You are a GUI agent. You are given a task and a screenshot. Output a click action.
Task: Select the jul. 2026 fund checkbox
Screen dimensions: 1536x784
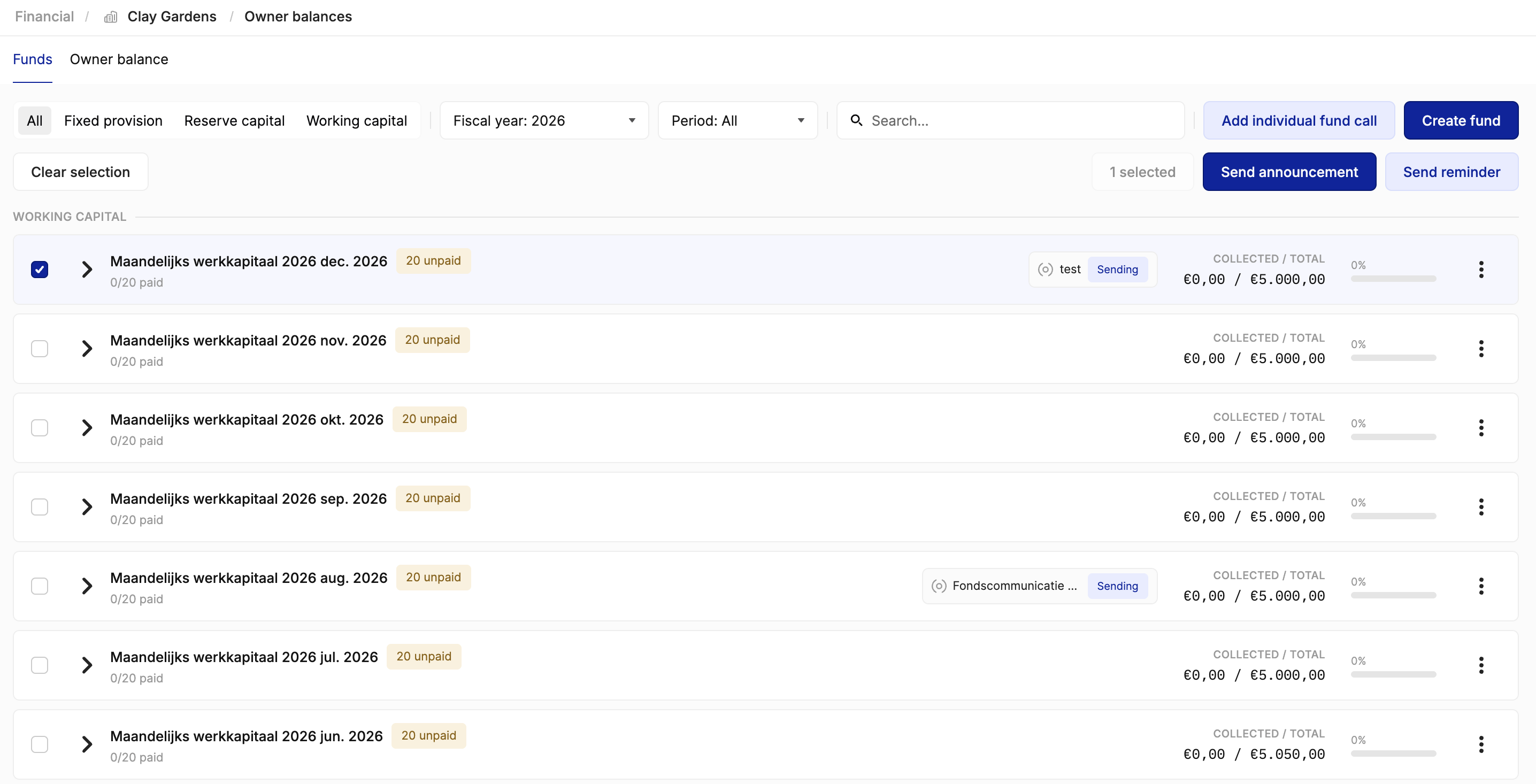click(40, 665)
